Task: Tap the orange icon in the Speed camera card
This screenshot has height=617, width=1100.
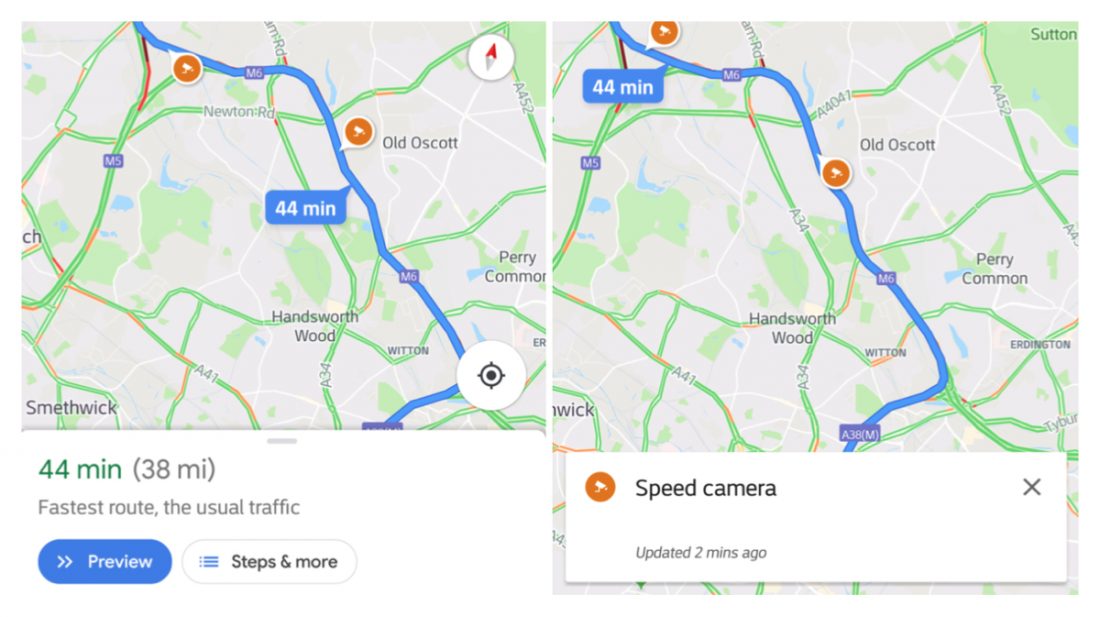Action: pyautogui.click(x=601, y=487)
